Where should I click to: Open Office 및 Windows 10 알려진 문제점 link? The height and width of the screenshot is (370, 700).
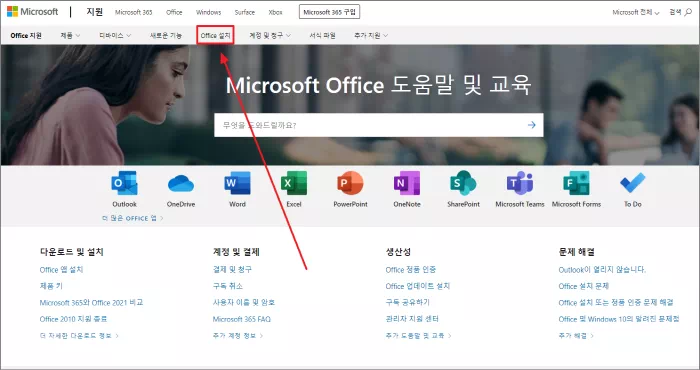pyautogui.click(x=619, y=319)
